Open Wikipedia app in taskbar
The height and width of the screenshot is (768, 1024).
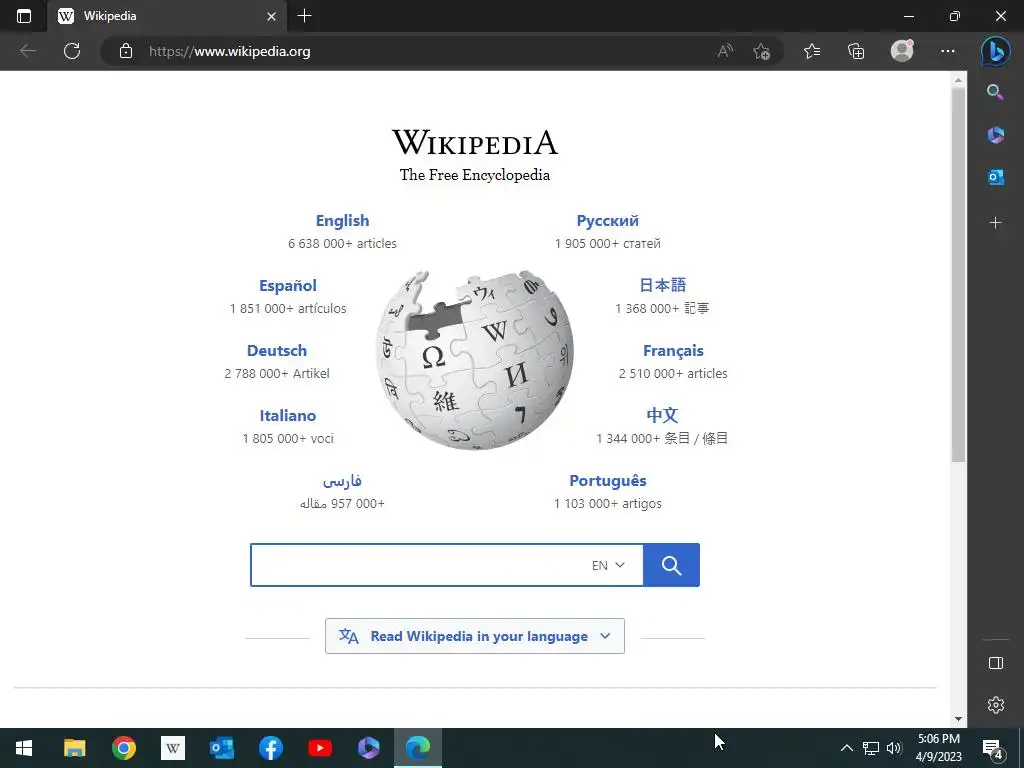(x=173, y=748)
